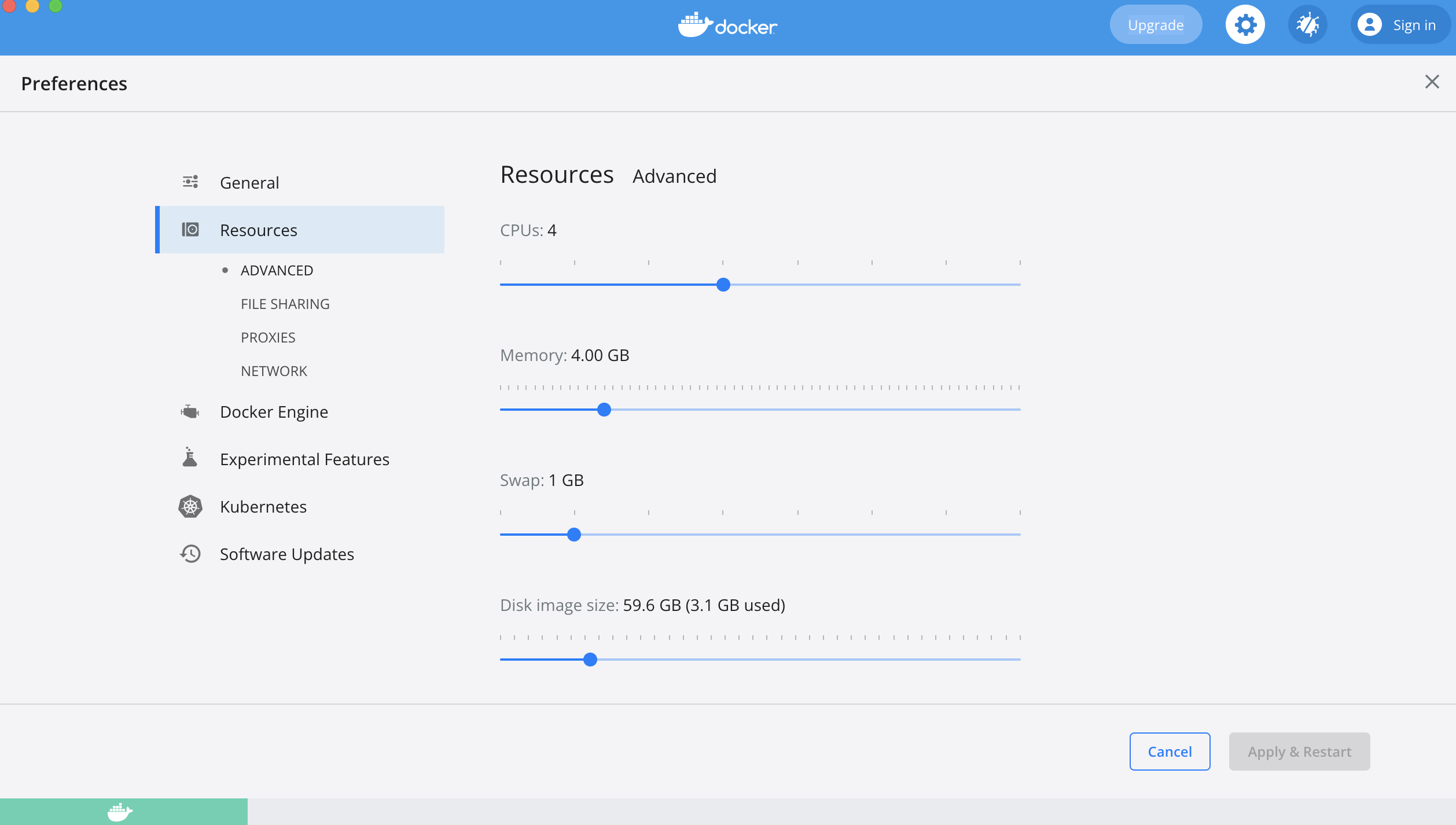This screenshot has height=825, width=1456.
Task: Open the General preferences section
Action: click(300, 182)
